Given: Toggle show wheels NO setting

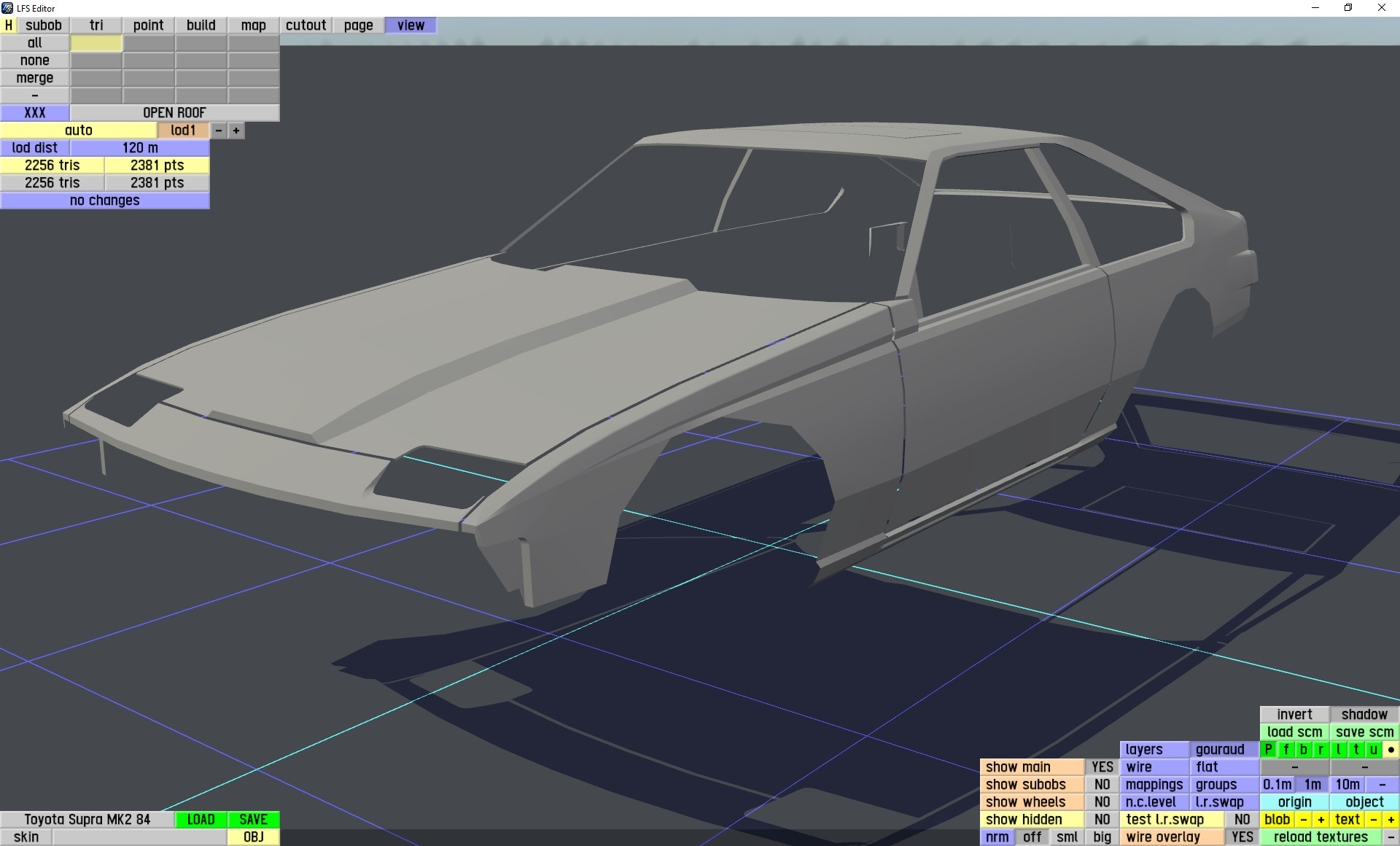Looking at the screenshot, I should 1102,802.
